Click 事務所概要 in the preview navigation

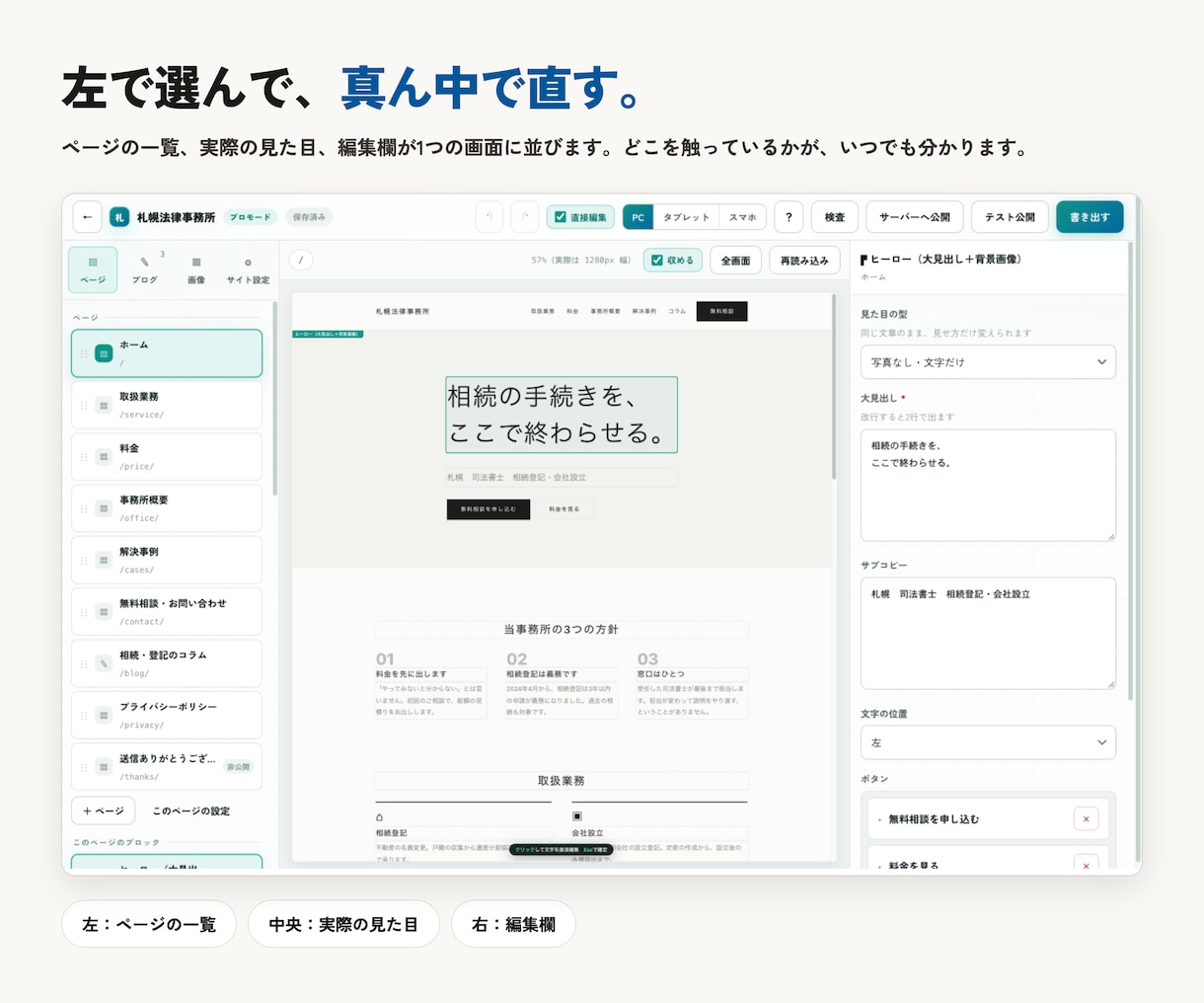pyautogui.click(x=606, y=311)
